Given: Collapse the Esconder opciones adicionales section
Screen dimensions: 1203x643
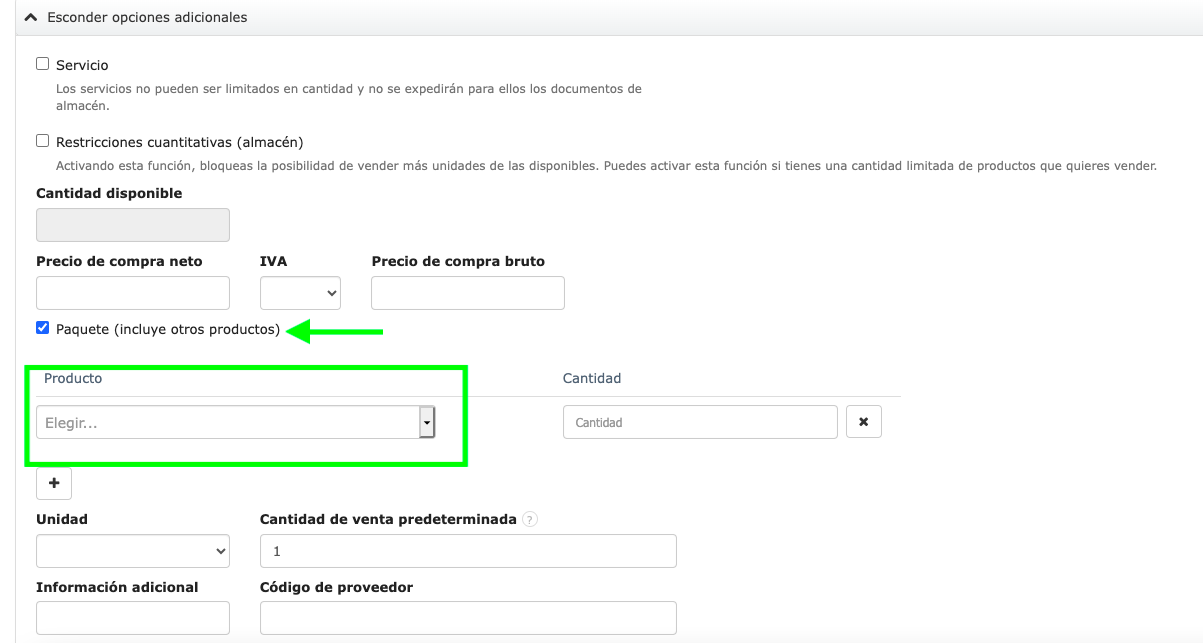Looking at the screenshot, I should pyautogui.click(x=147, y=17).
